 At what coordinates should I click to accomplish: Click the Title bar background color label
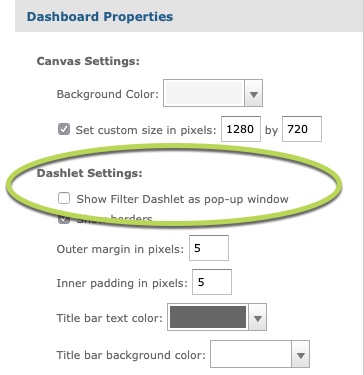[x=131, y=355]
